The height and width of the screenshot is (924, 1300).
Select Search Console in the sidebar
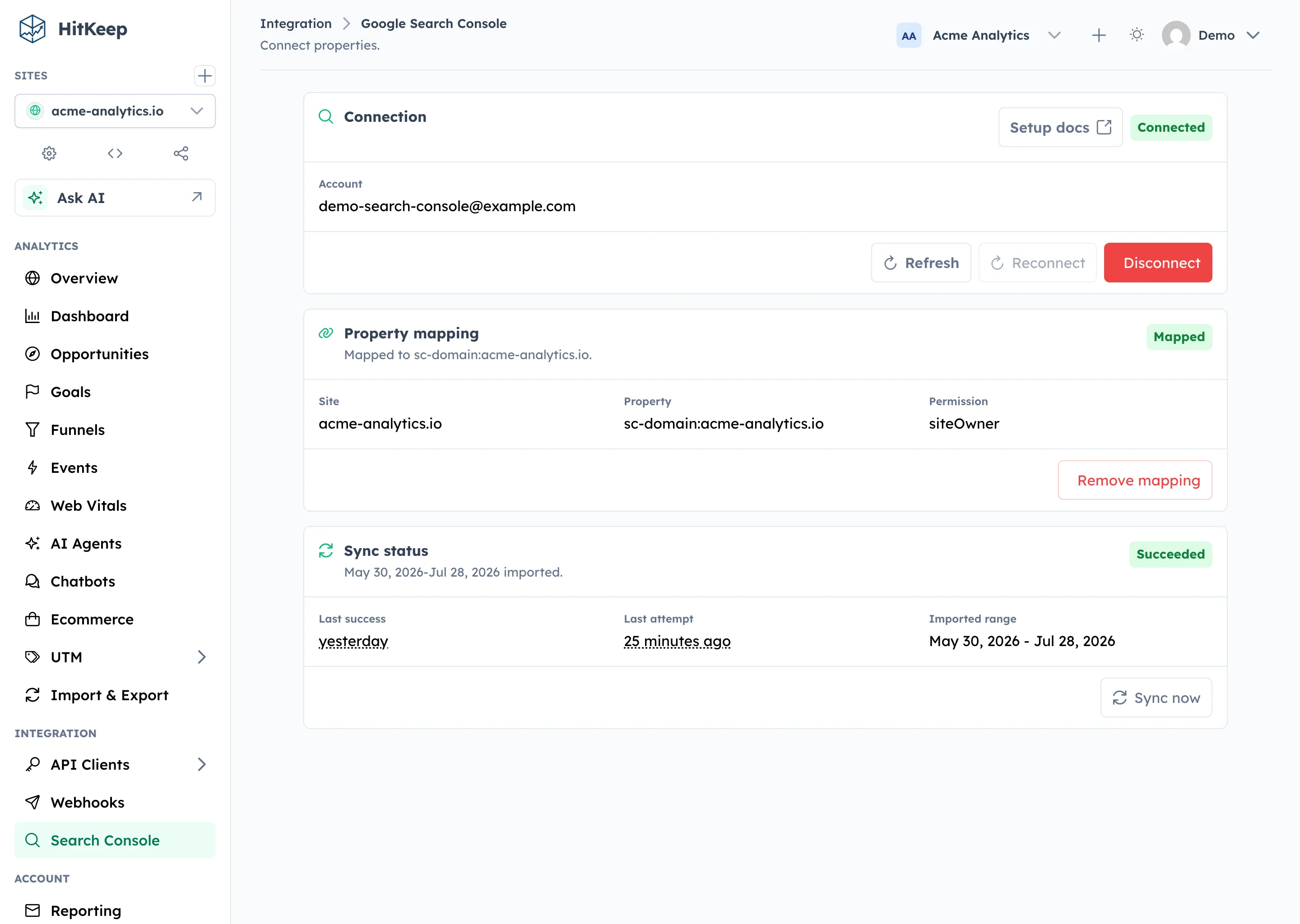tap(115, 841)
